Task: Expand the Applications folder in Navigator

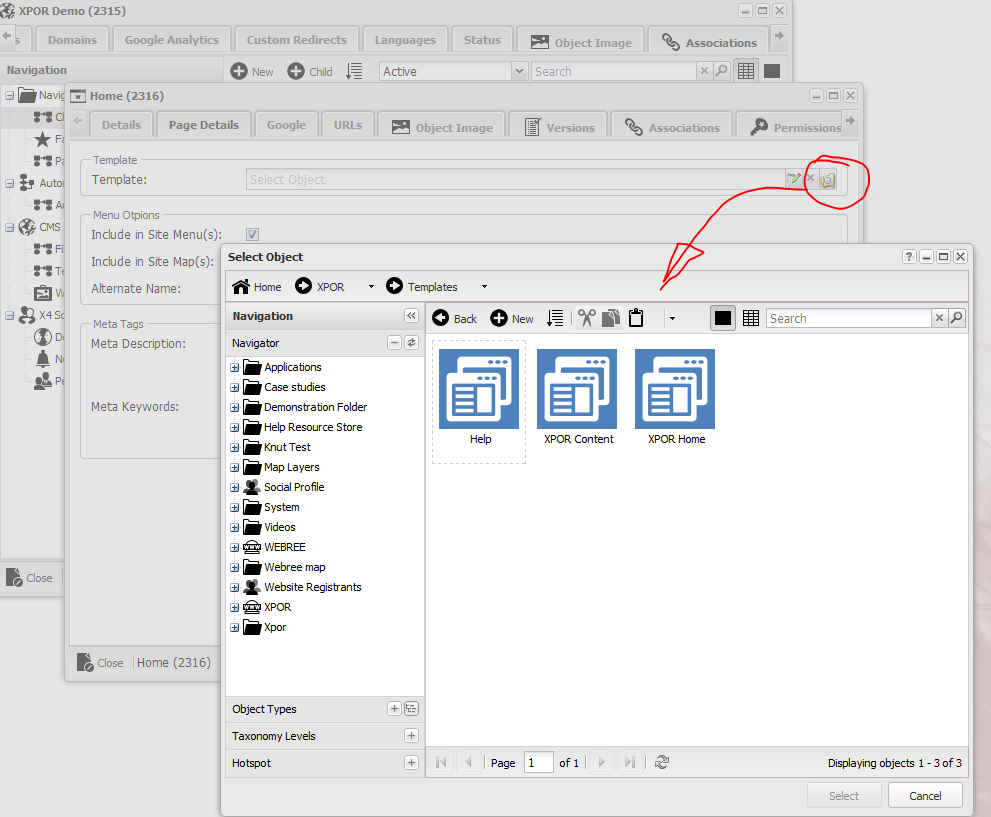Action: [234, 367]
